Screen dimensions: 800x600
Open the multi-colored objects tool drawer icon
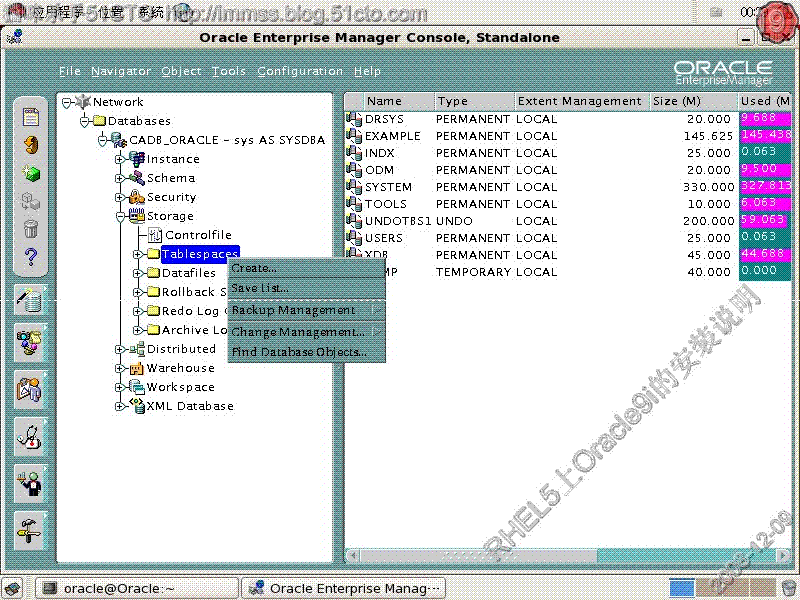(30, 342)
